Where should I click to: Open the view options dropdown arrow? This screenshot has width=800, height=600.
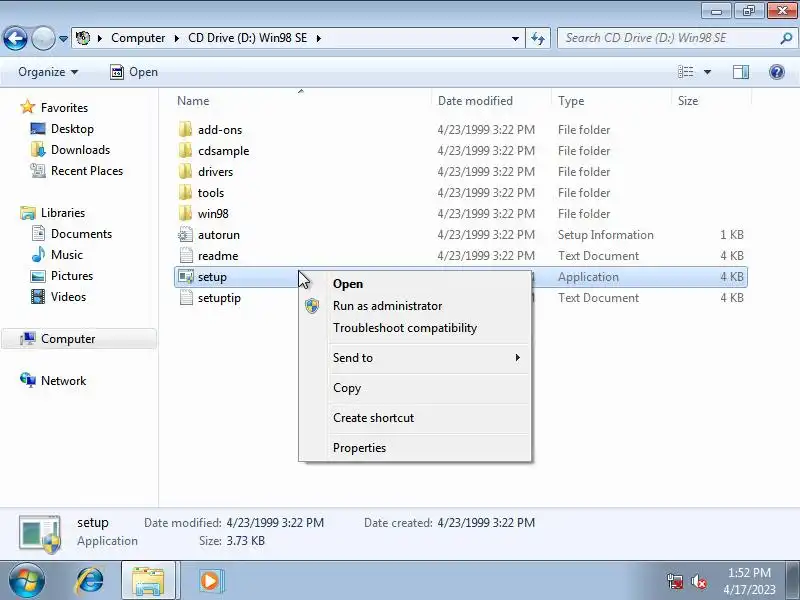(708, 72)
